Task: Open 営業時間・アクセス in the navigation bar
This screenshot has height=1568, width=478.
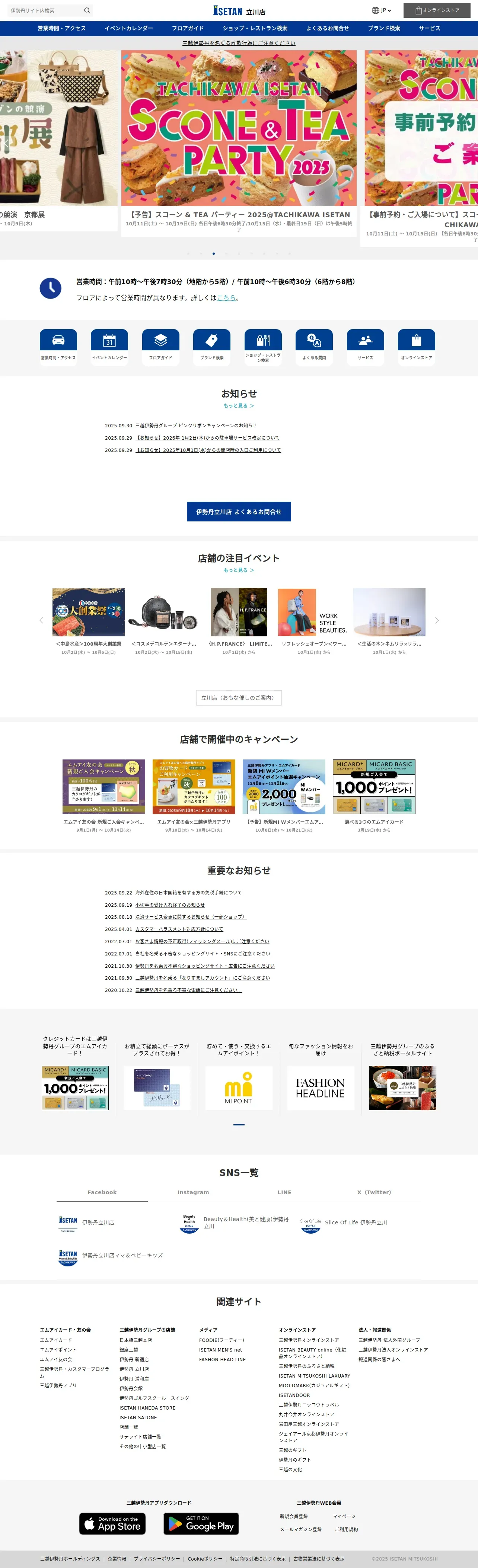Action: [61, 28]
